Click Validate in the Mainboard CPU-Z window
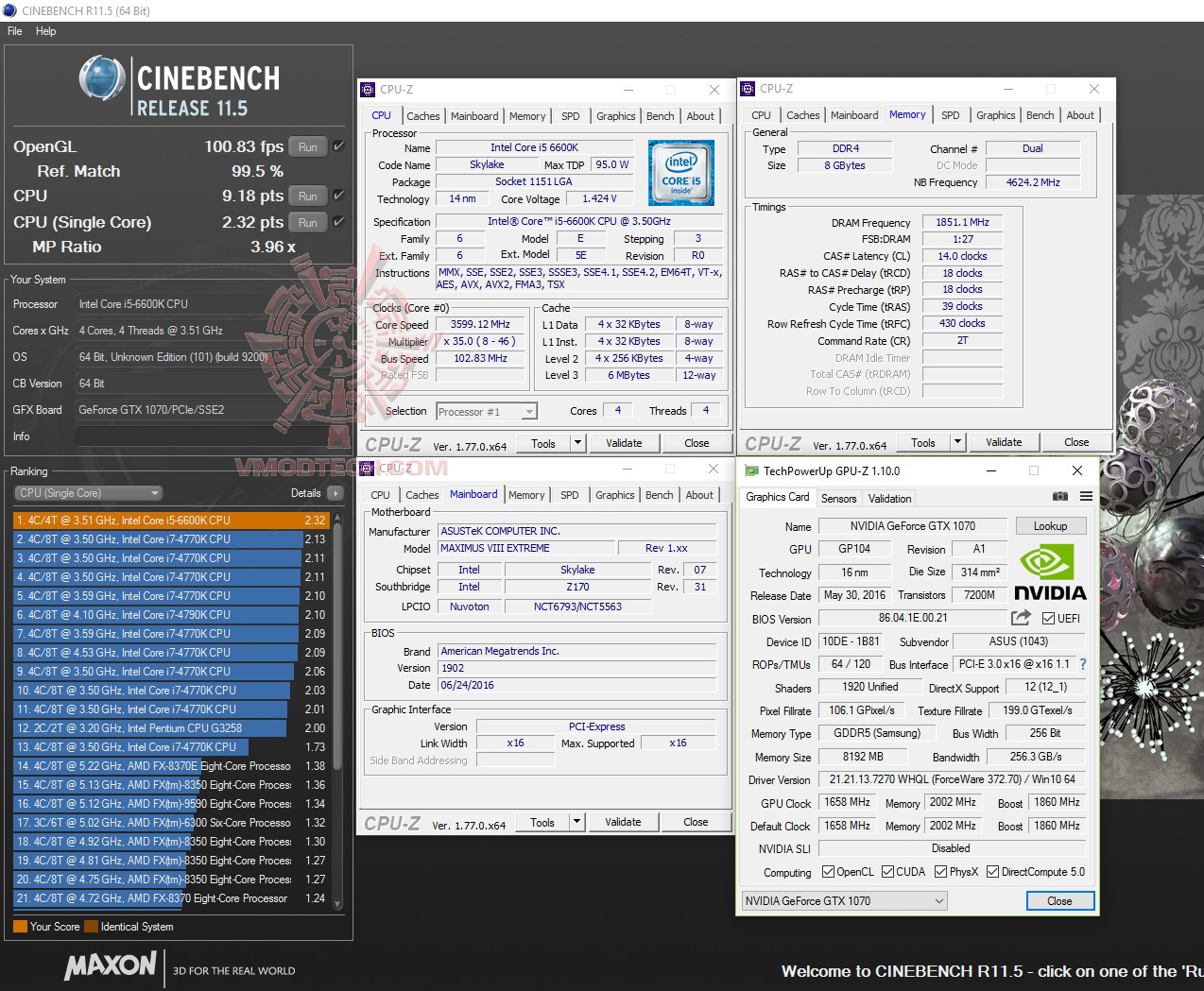 623,822
